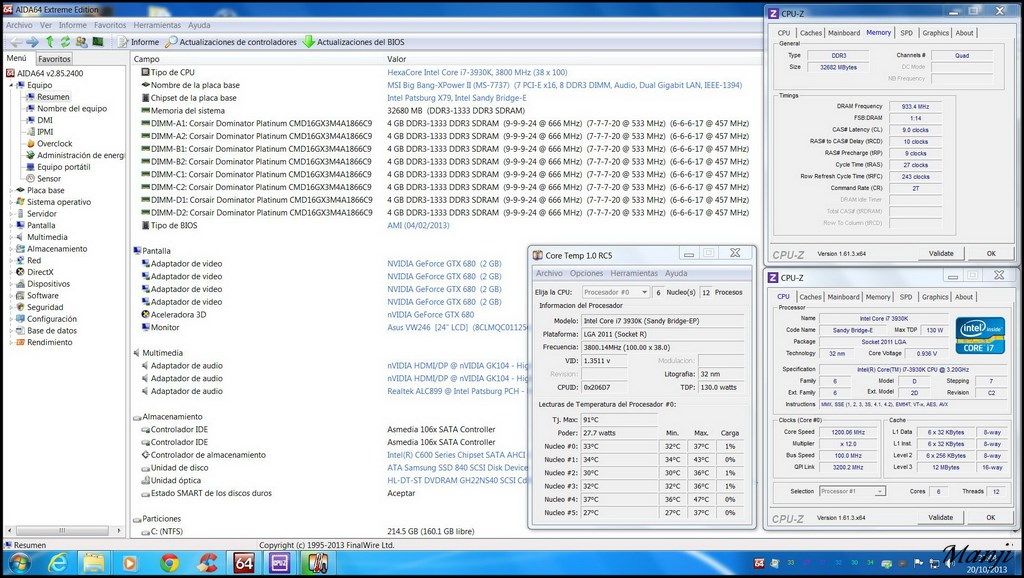Open the MSI Big Bang-XPower II motherboard link

click(x=564, y=85)
